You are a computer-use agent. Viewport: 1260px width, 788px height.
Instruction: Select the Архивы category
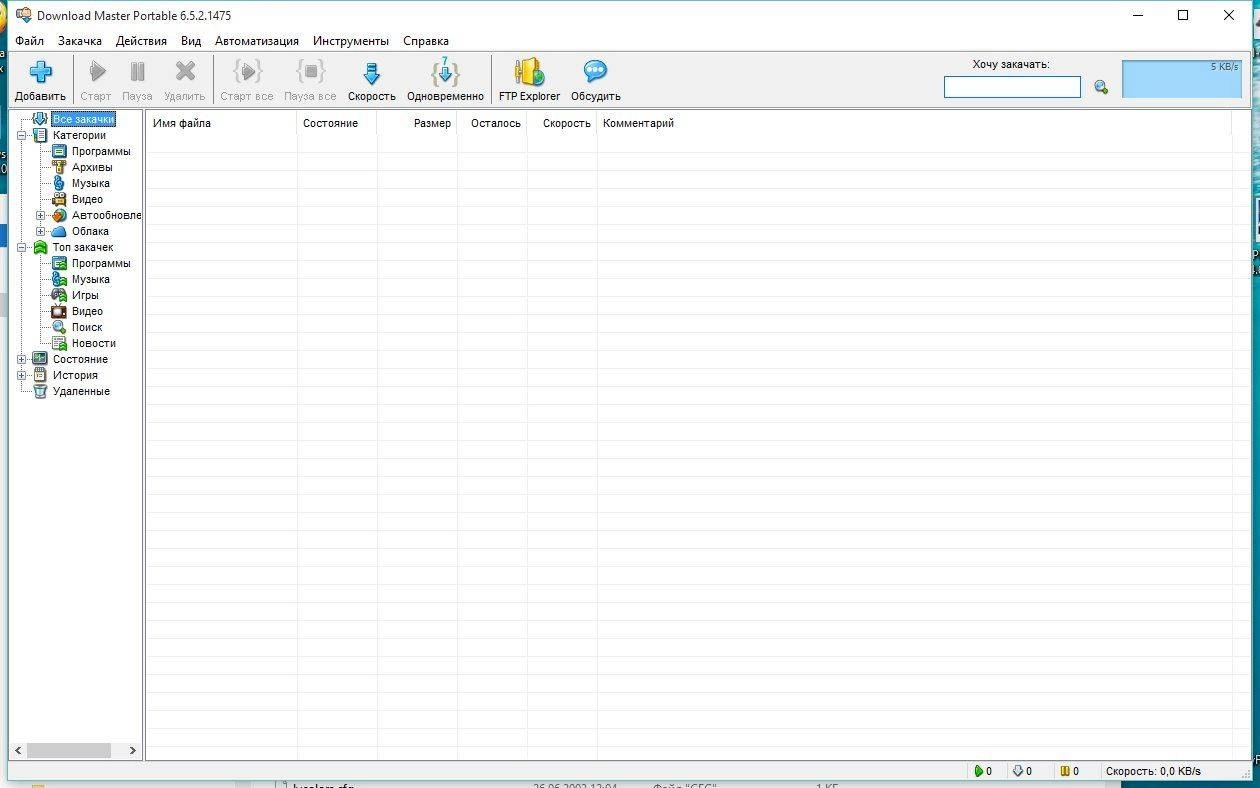coord(92,167)
